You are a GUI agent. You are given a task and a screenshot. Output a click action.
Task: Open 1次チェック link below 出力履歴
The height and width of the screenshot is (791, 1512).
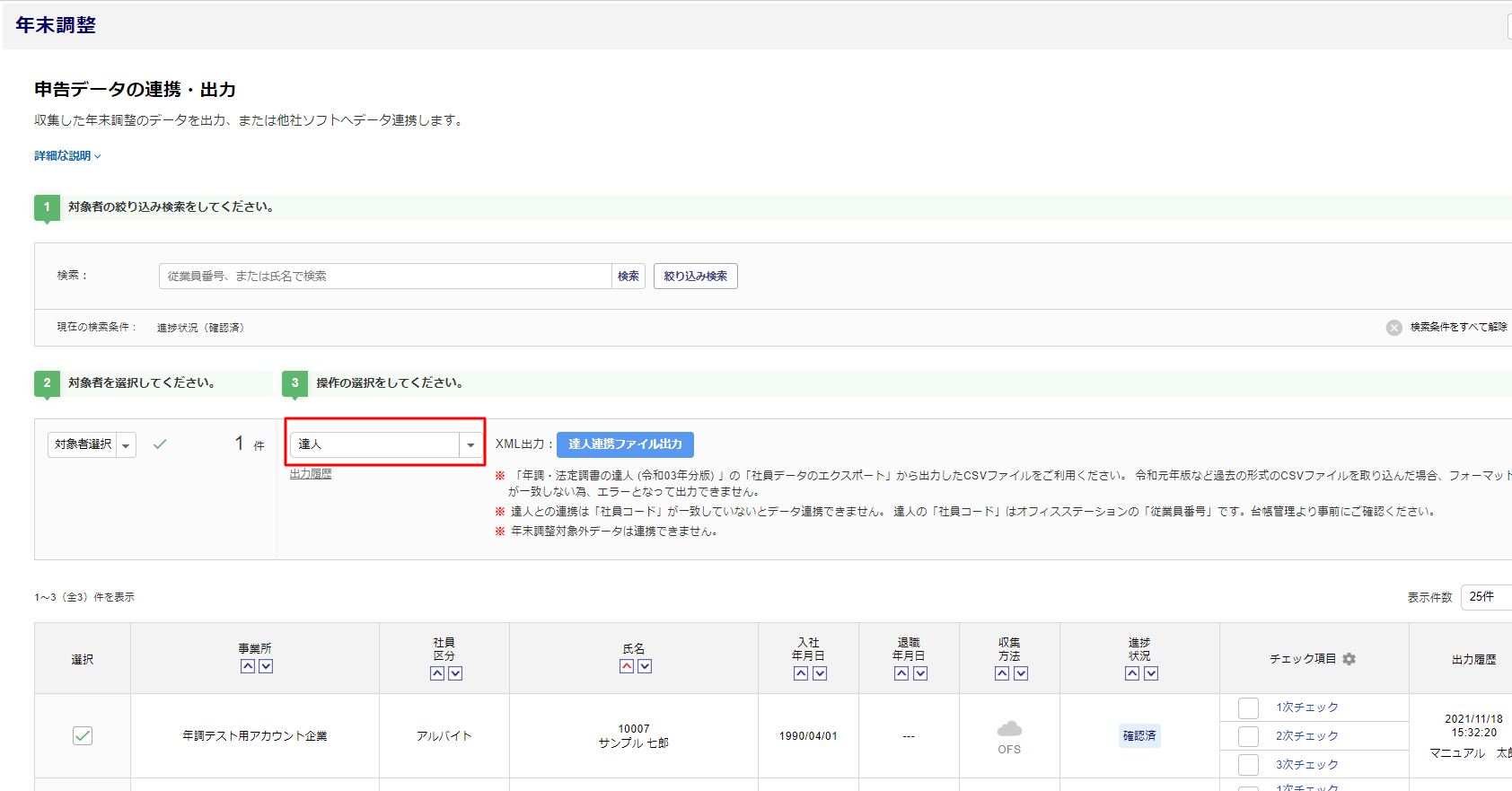point(1307,708)
